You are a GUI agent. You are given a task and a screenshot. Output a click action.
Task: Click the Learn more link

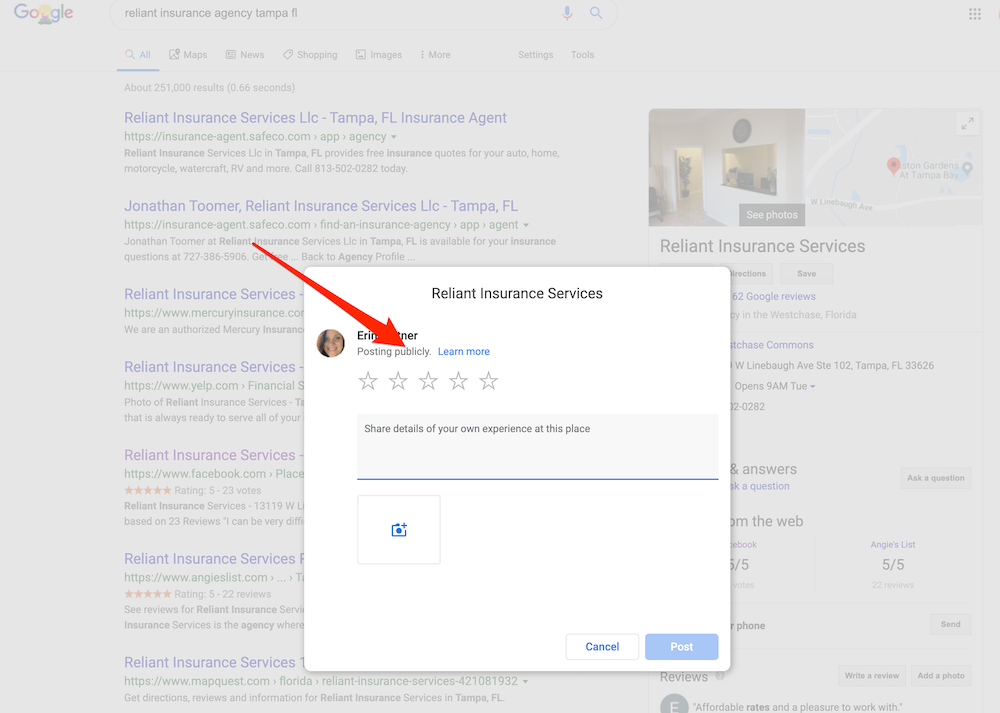pos(464,351)
